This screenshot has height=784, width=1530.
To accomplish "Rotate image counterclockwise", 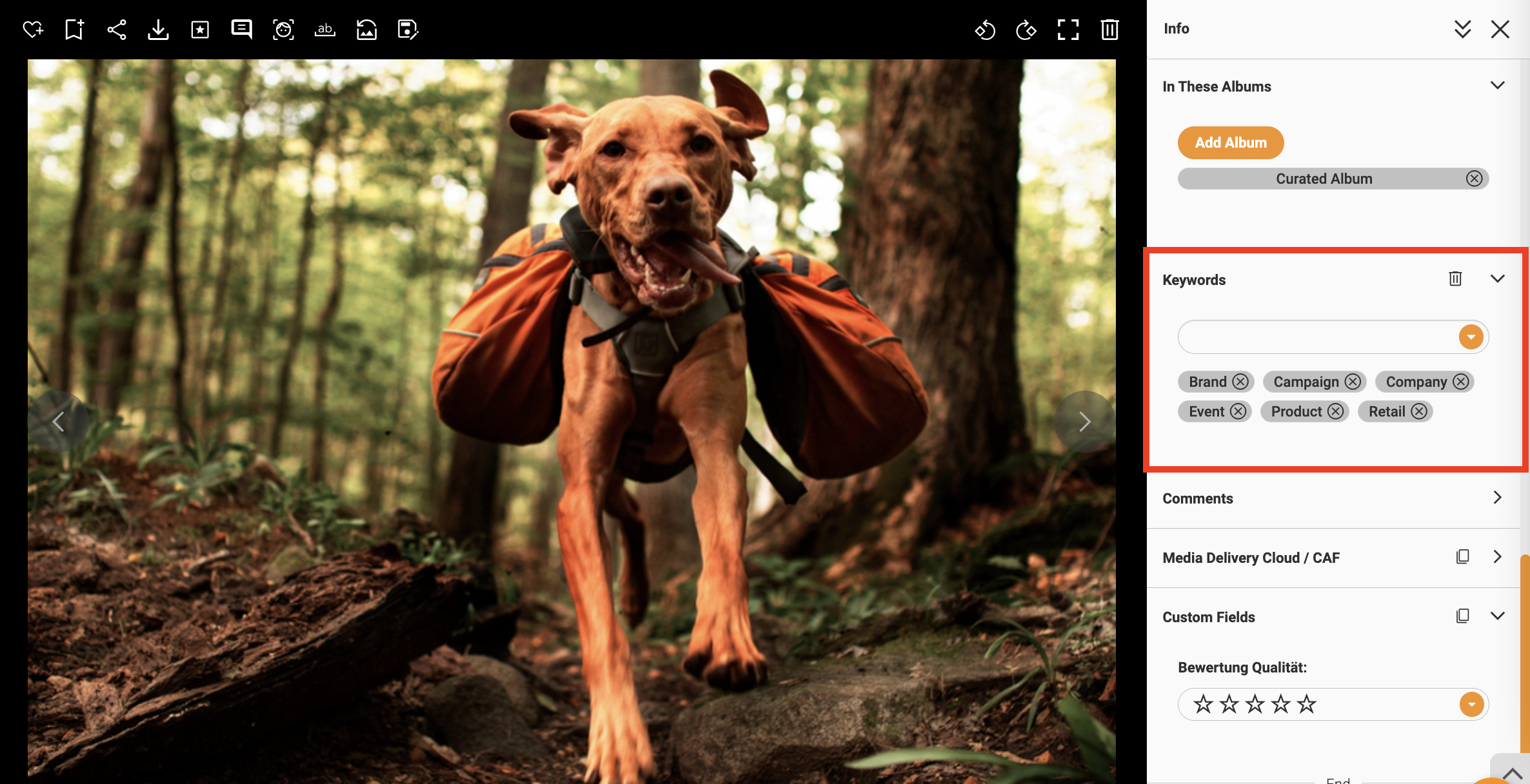I will coord(985,30).
